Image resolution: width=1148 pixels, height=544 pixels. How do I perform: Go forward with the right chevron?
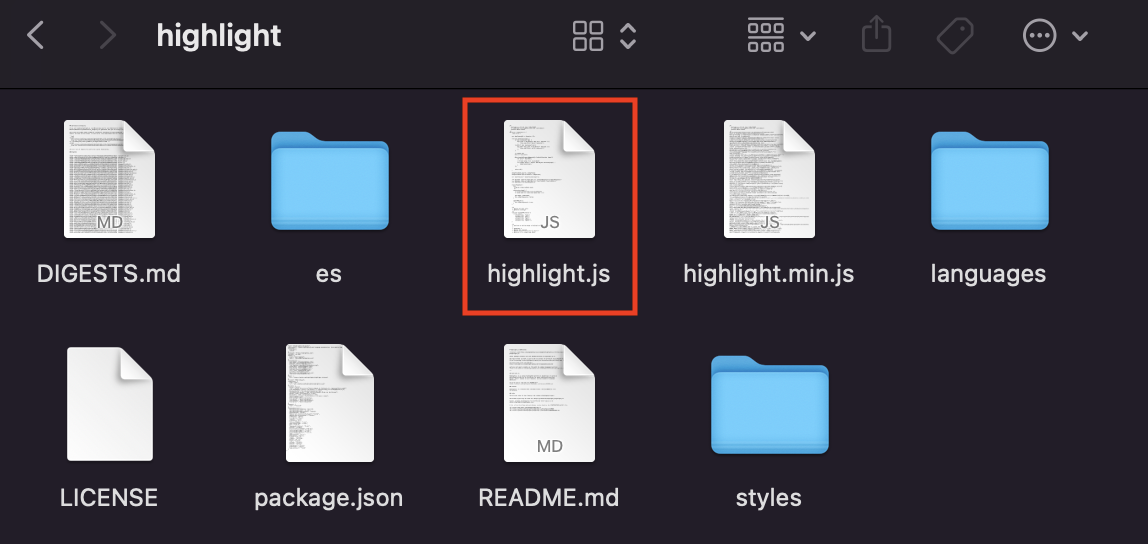tap(108, 35)
